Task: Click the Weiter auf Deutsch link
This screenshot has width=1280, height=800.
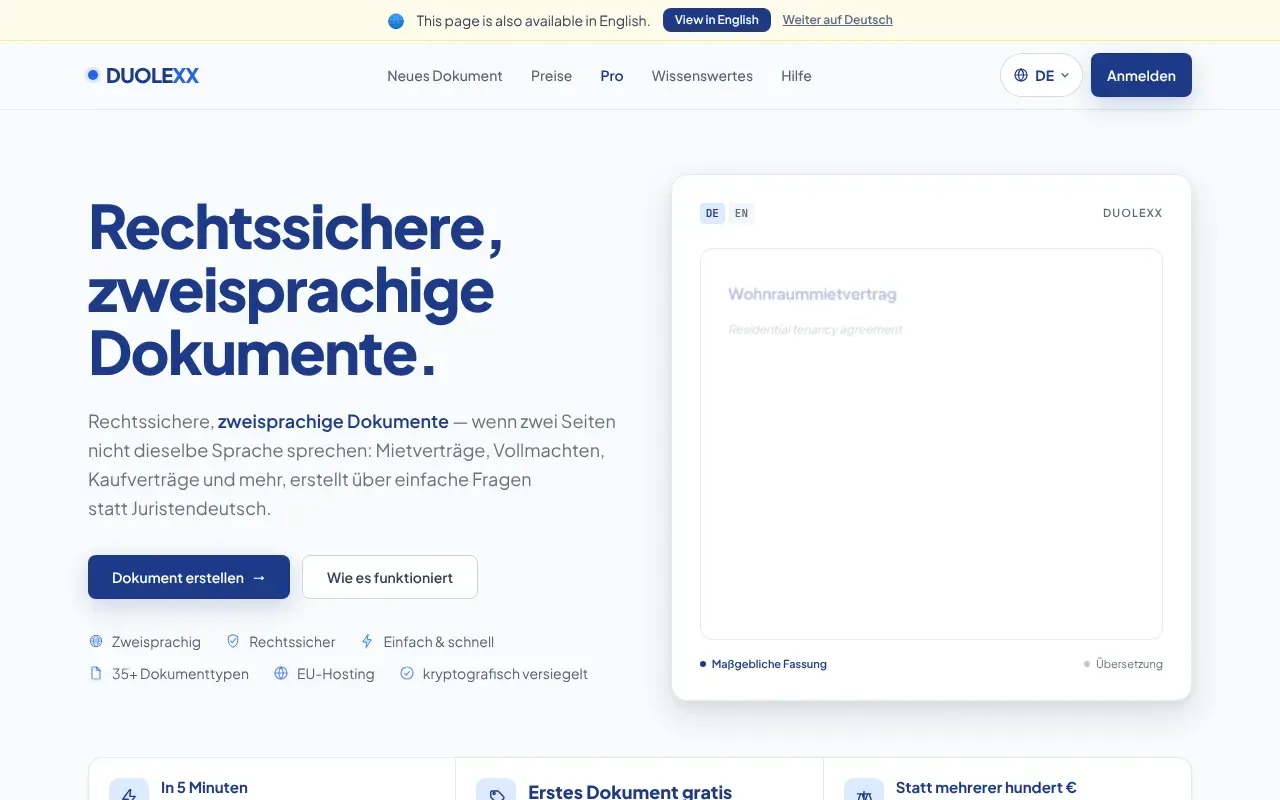Action: tap(838, 20)
